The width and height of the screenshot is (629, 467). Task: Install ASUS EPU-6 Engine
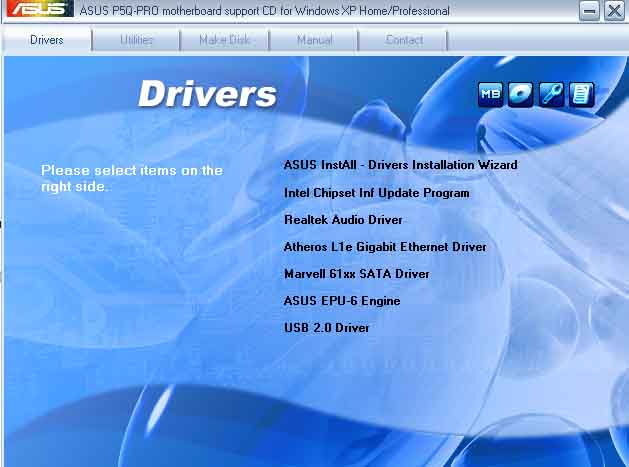[x=342, y=301]
